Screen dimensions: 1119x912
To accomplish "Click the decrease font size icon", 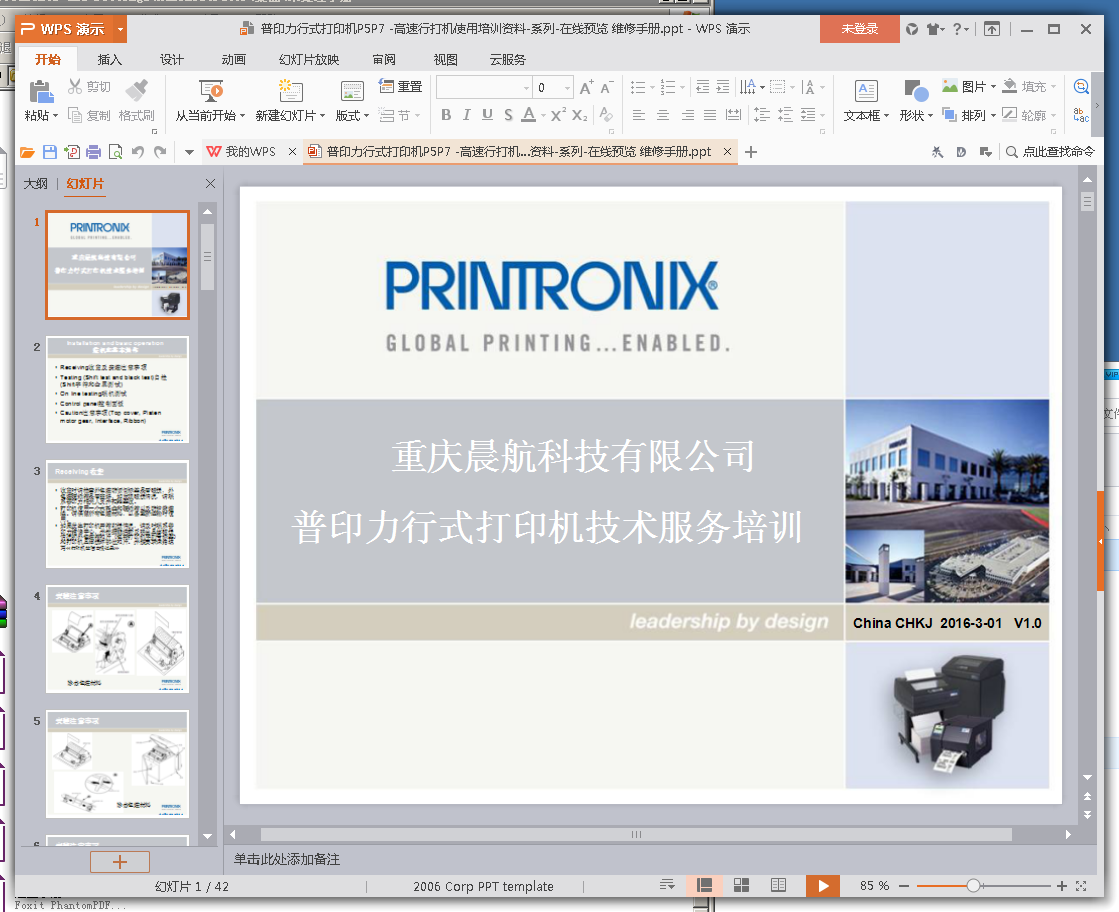I will pos(606,87).
